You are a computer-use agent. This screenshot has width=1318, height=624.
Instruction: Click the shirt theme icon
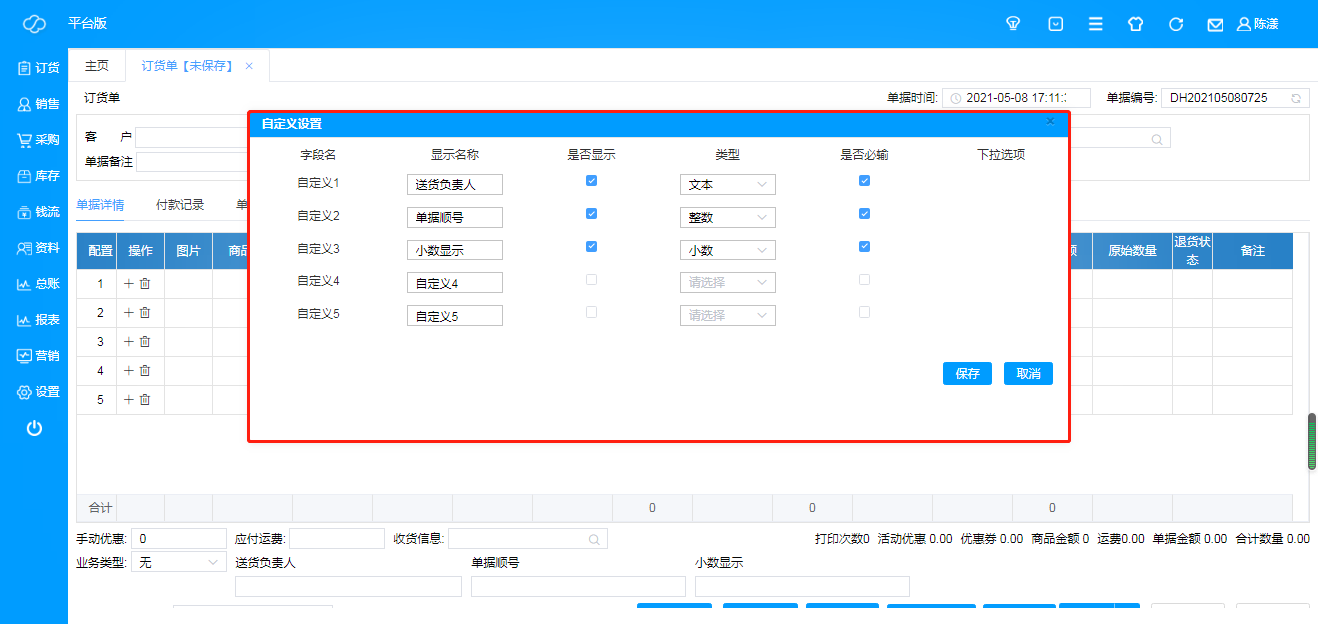tap(1135, 24)
